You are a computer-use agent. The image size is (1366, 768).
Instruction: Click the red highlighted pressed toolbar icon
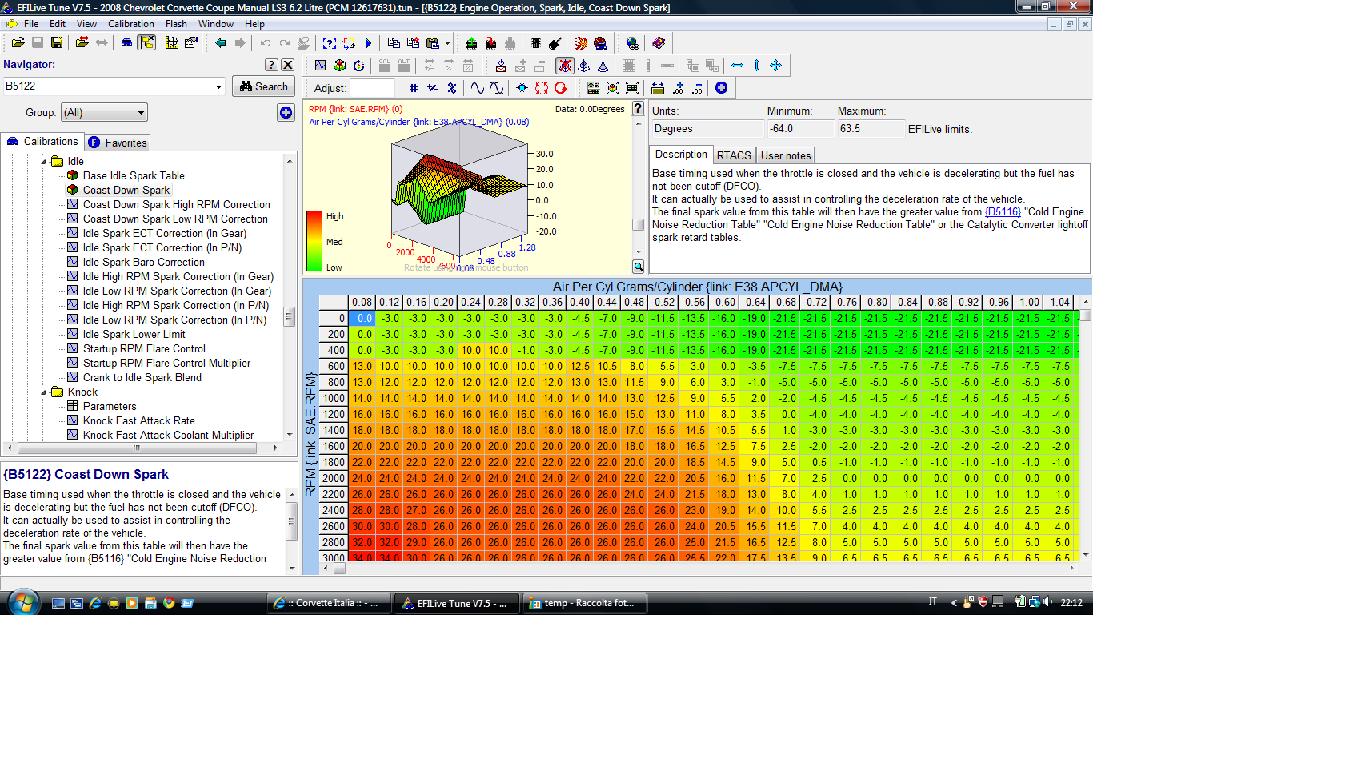[x=565, y=66]
